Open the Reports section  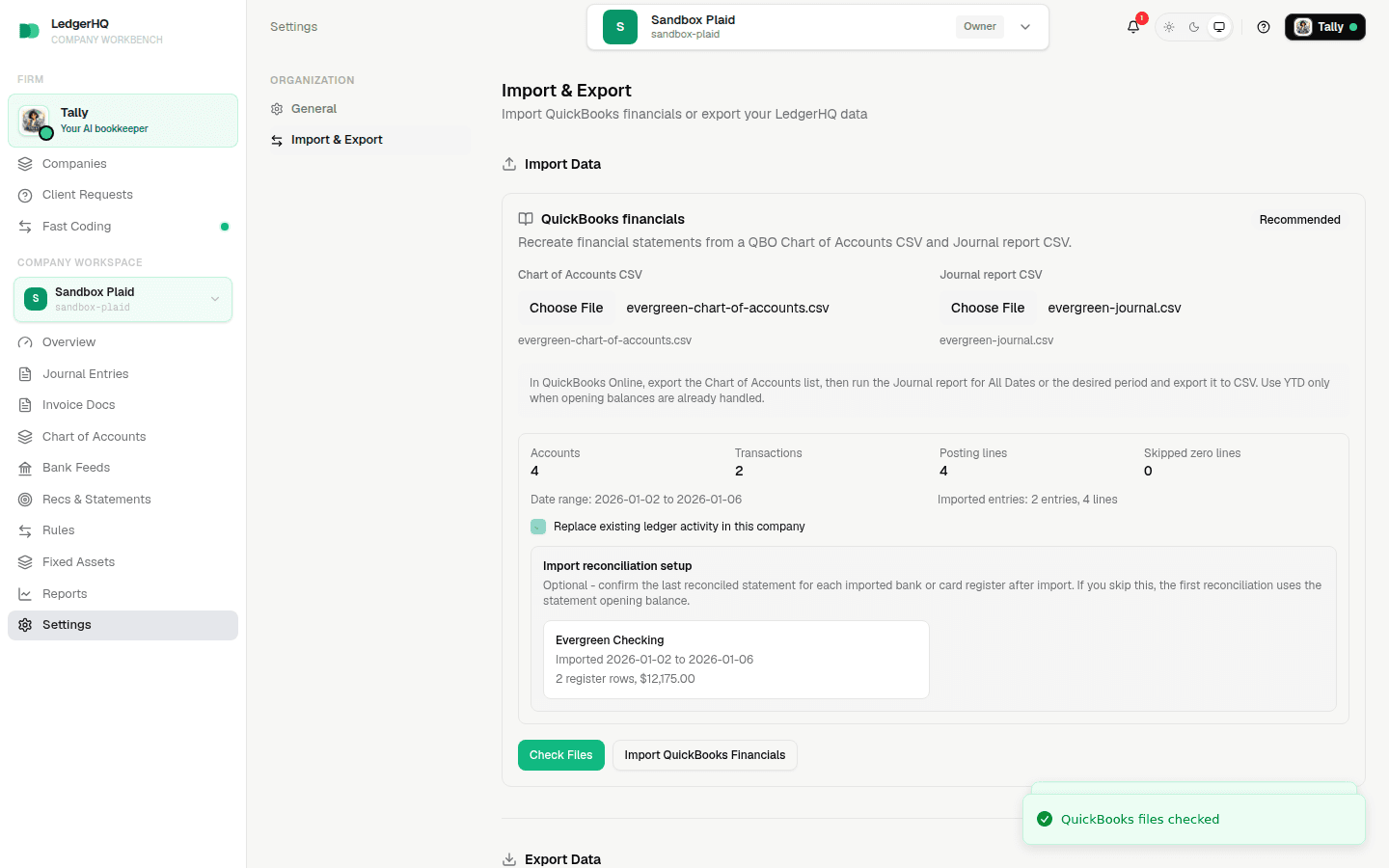coord(123,594)
